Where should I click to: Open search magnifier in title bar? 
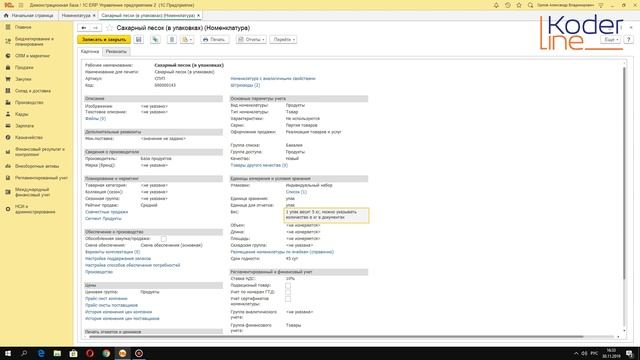(x=530, y=5)
